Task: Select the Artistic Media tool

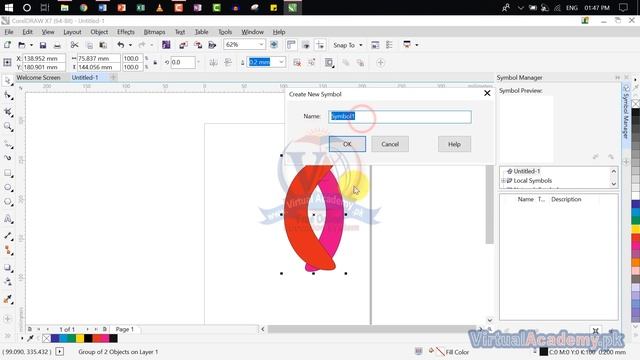Action: click(7, 158)
